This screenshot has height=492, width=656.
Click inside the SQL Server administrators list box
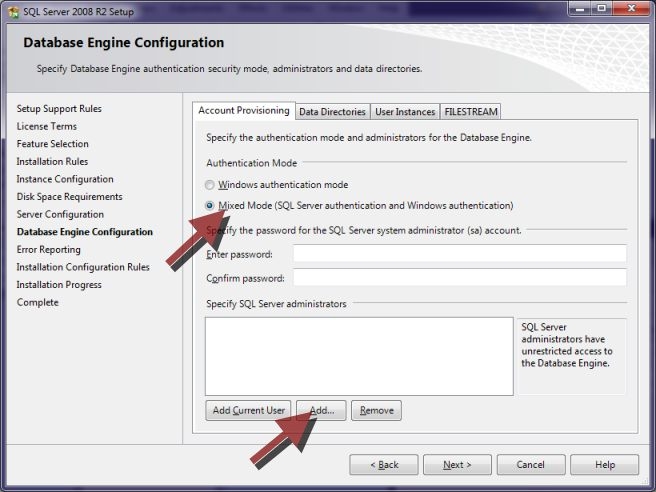[359, 356]
